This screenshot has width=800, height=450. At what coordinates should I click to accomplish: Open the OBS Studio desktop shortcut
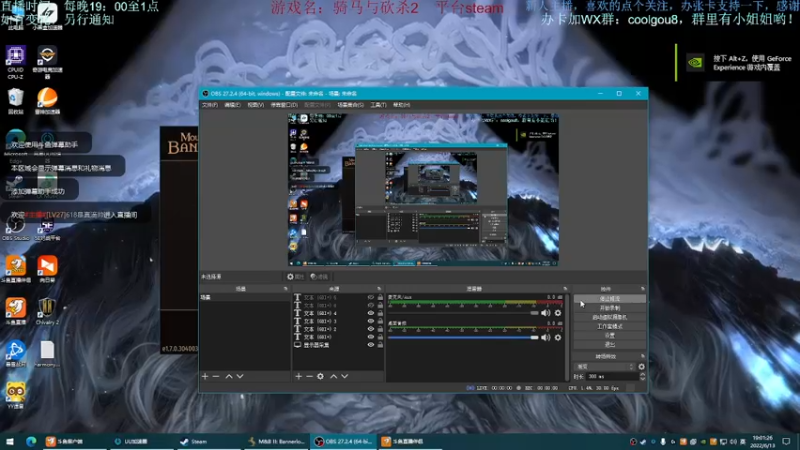click(x=15, y=228)
